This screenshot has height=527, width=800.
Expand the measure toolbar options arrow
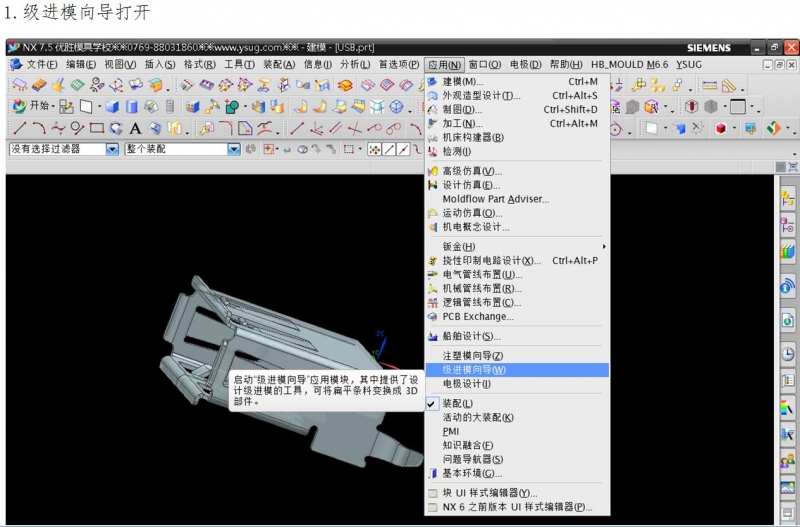click(743, 90)
